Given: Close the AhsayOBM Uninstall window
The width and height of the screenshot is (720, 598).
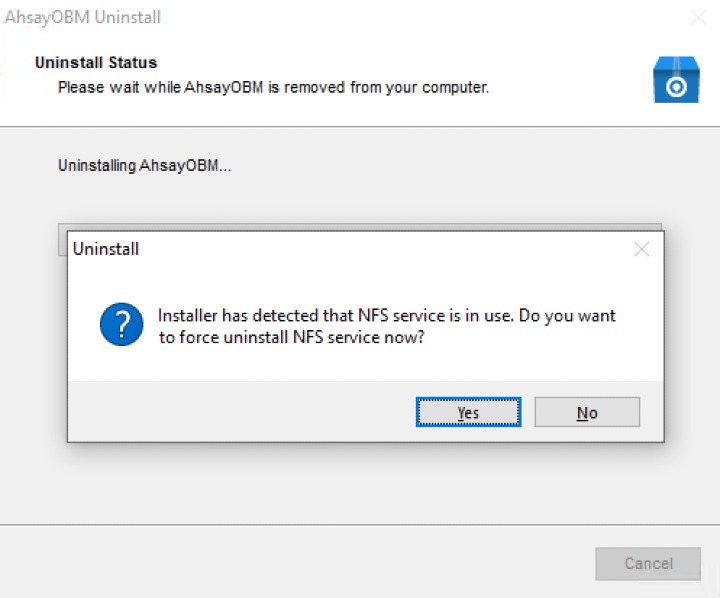Looking at the screenshot, I should (698, 18).
